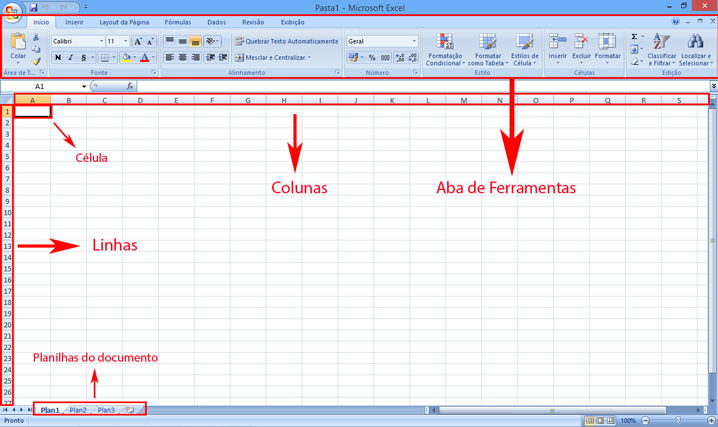The width and height of the screenshot is (718, 427).
Task: Center cell text horizontally
Action: click(182, 58)
